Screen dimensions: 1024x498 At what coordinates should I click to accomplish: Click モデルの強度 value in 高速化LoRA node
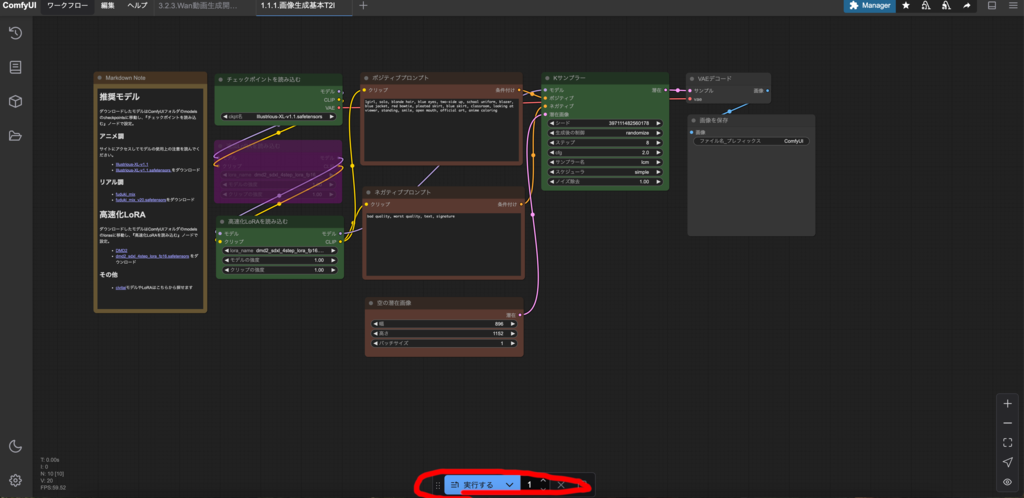279,260
